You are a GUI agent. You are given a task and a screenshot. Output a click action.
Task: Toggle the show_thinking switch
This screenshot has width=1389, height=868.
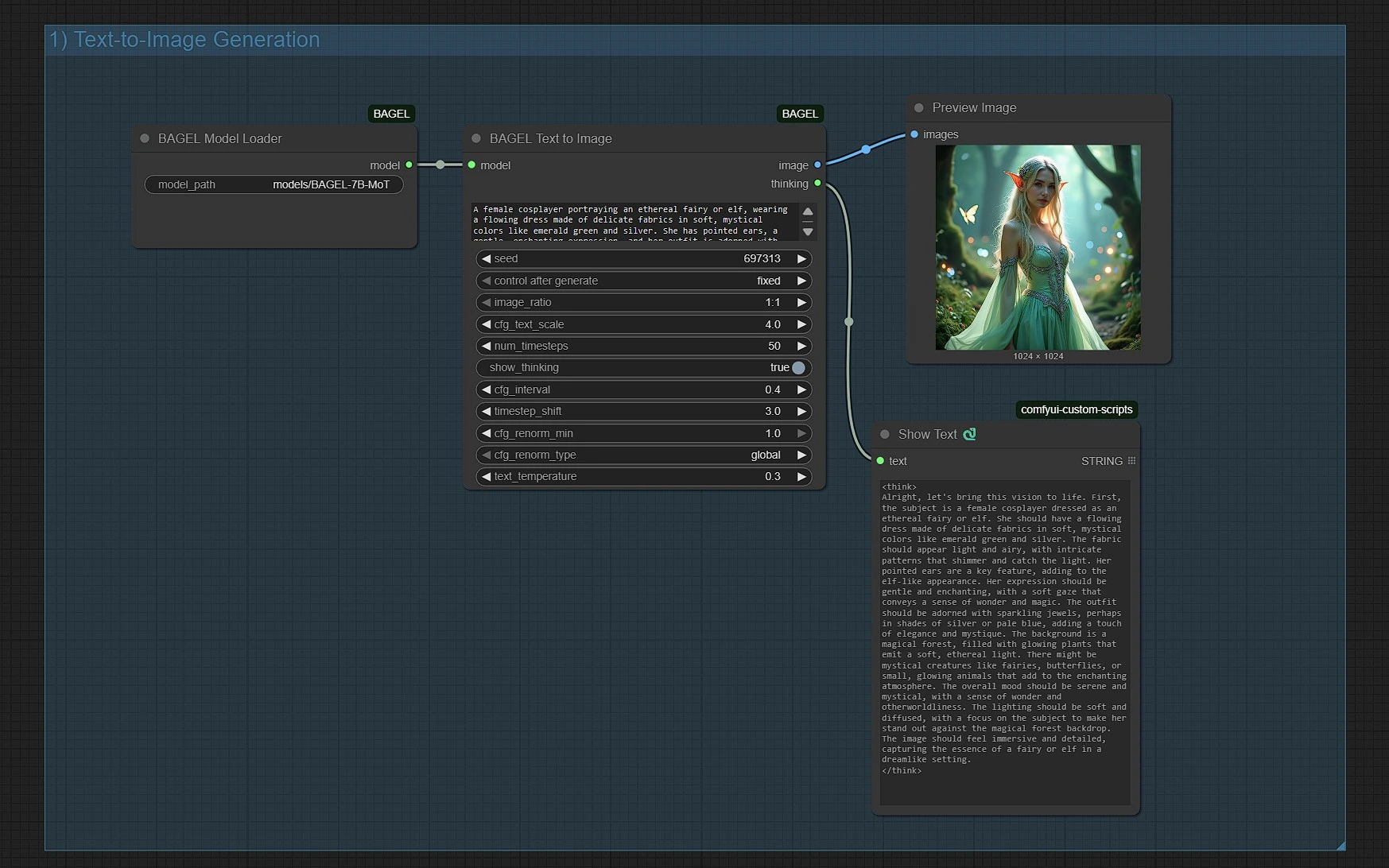pyautogui.click(x=798, y=367)
